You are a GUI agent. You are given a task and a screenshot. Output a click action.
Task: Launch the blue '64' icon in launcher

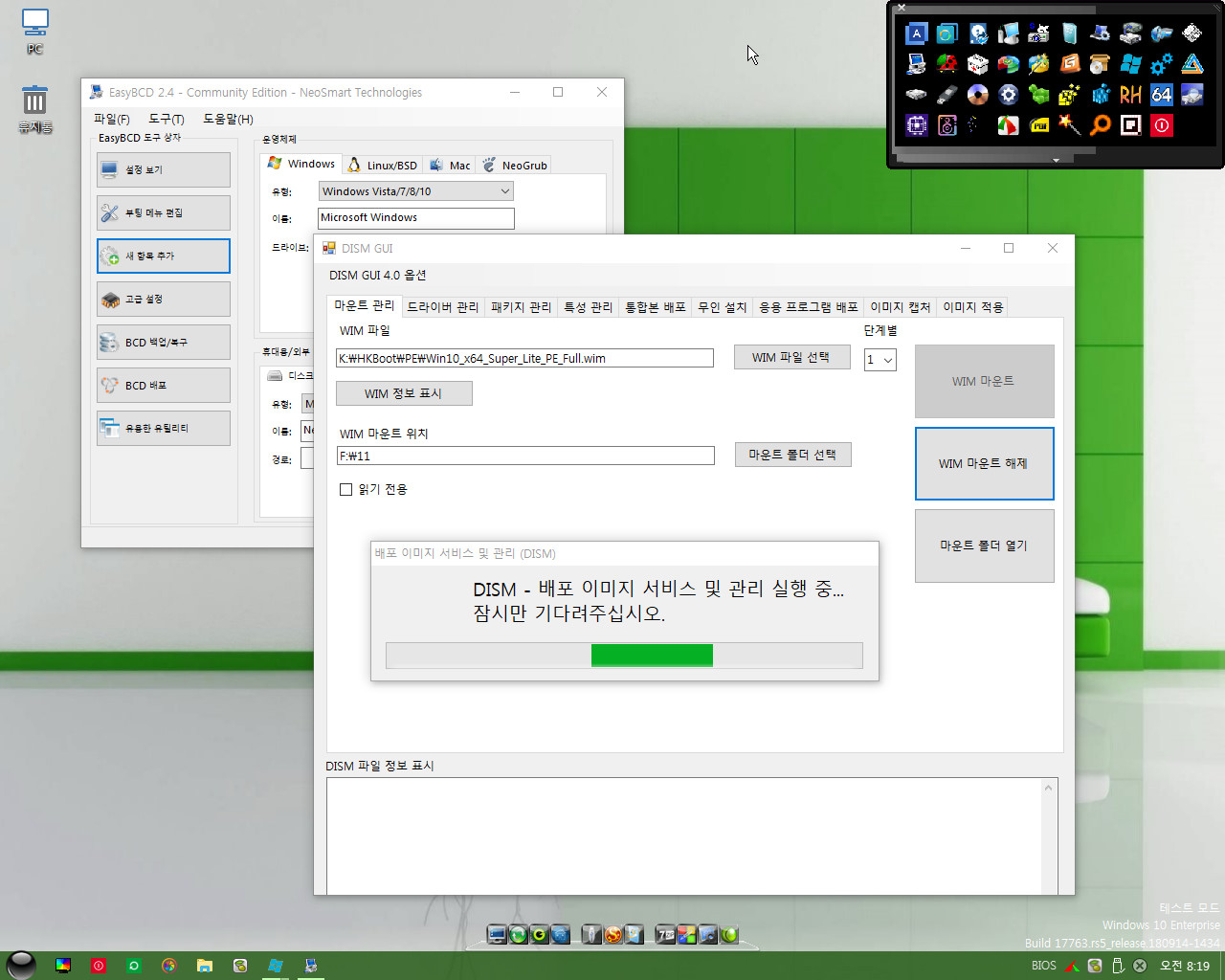tap(1162, 94)
